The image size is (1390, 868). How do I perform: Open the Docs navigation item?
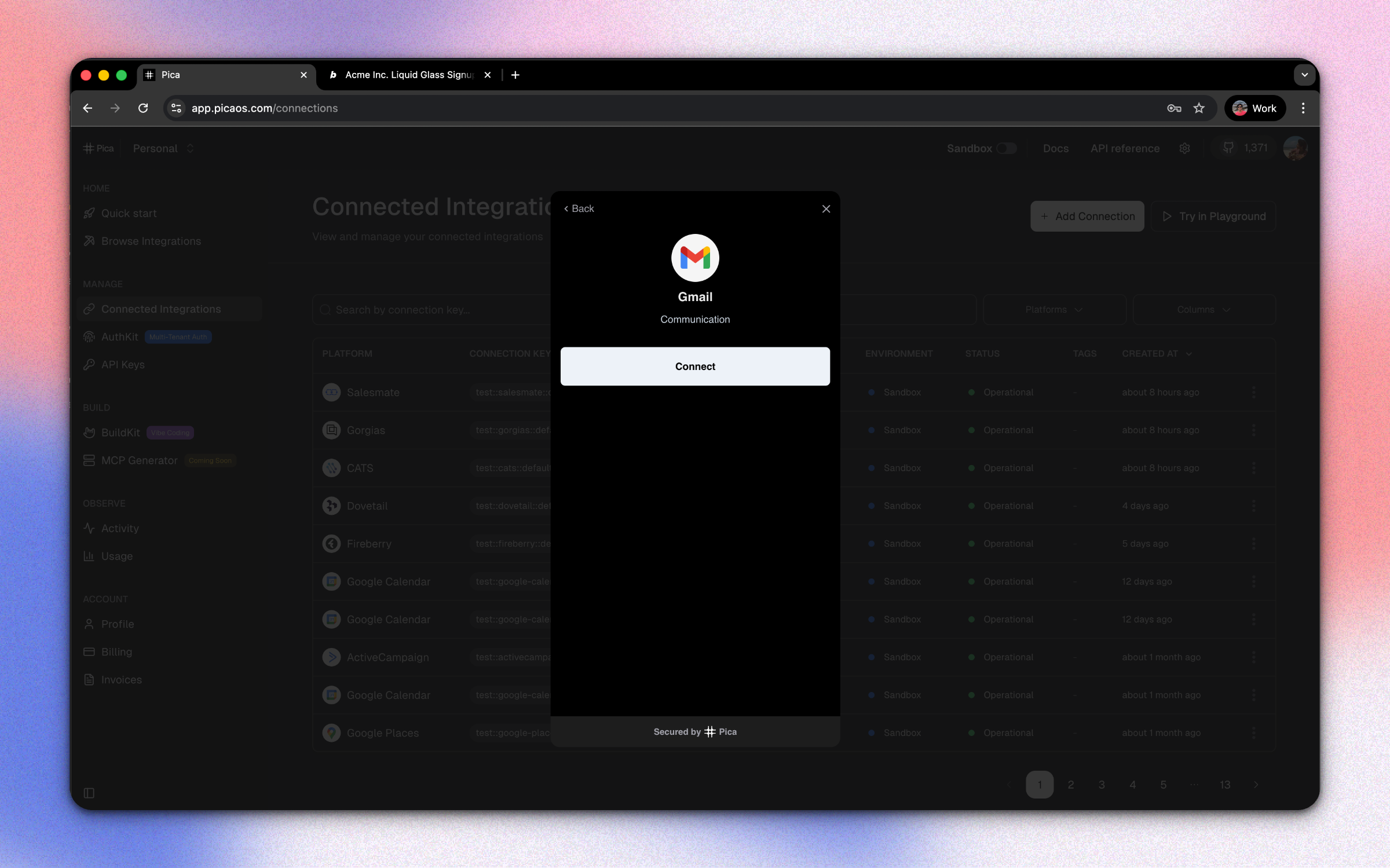(x=1055, y=148)
